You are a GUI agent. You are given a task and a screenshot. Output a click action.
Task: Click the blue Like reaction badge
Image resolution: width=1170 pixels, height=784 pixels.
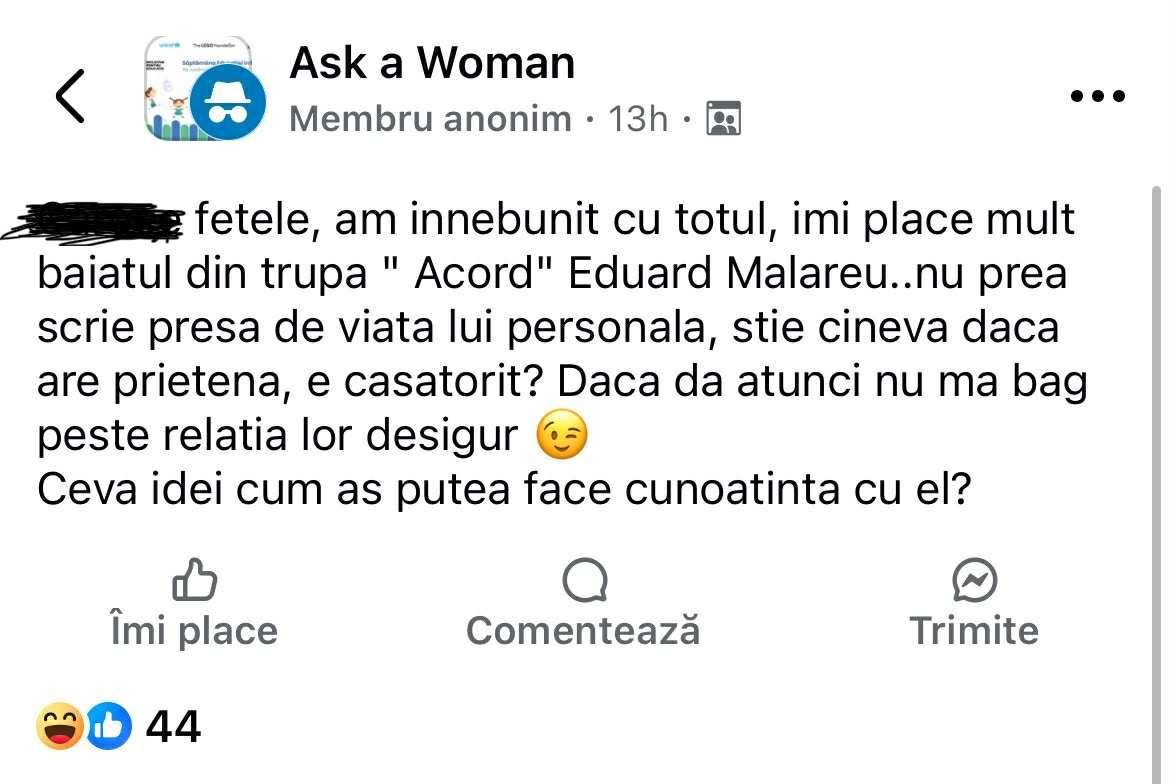coord(108,726)
